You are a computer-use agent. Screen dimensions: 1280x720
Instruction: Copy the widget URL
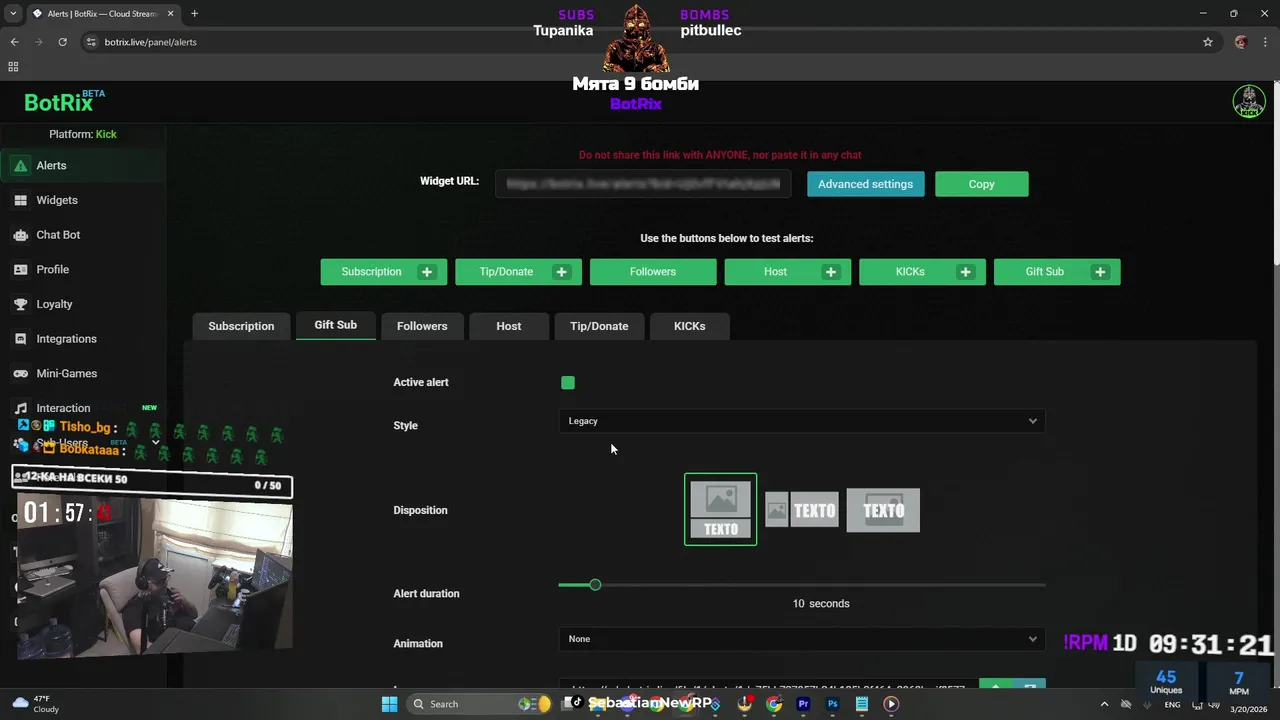[x=982, y=184]
